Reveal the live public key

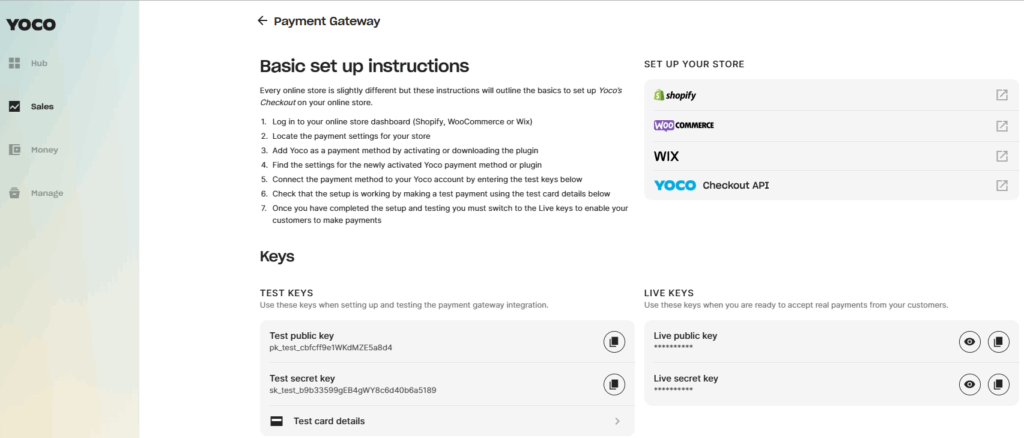tap(969, 342)
